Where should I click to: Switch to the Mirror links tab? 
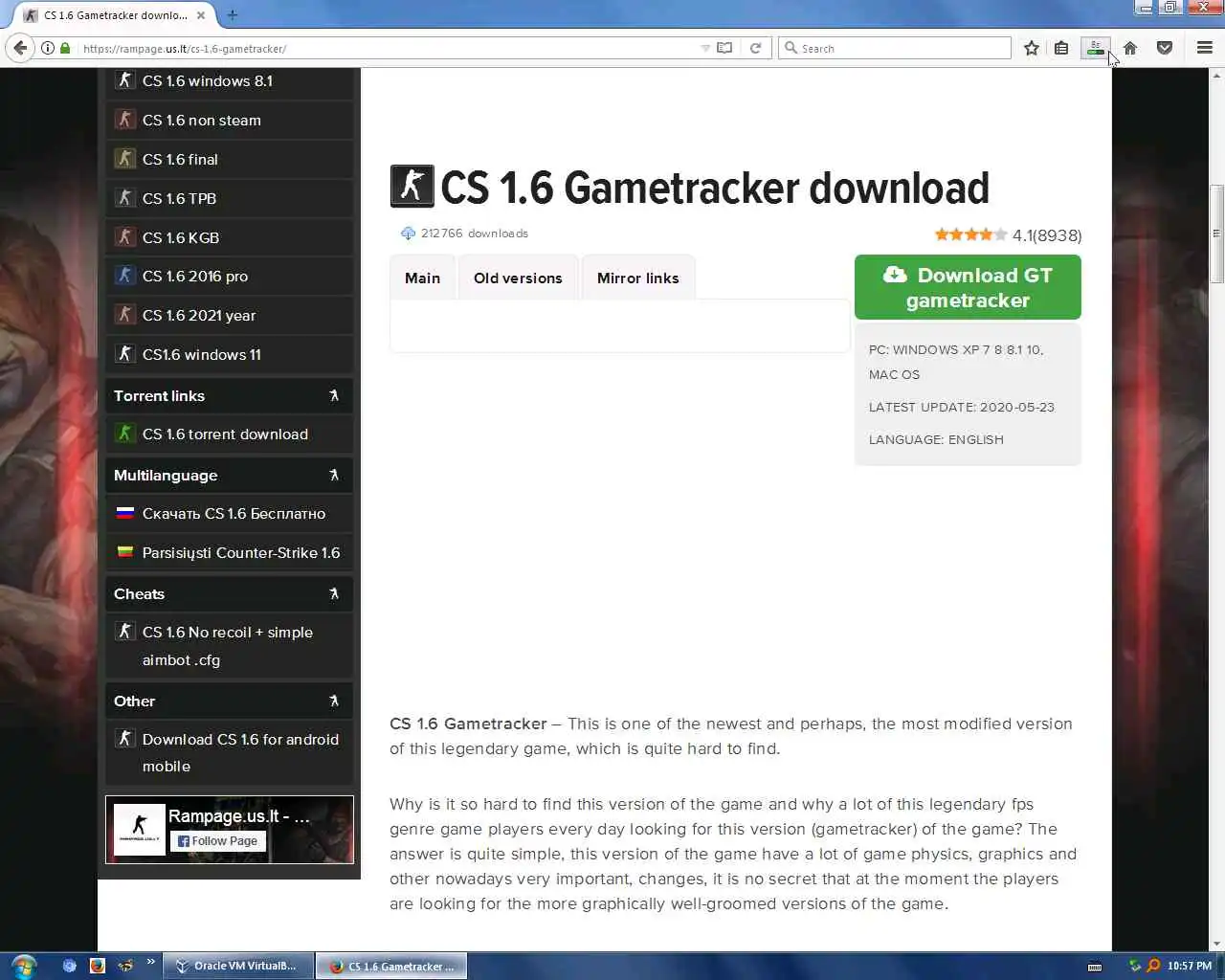click(x=638, y=278)
